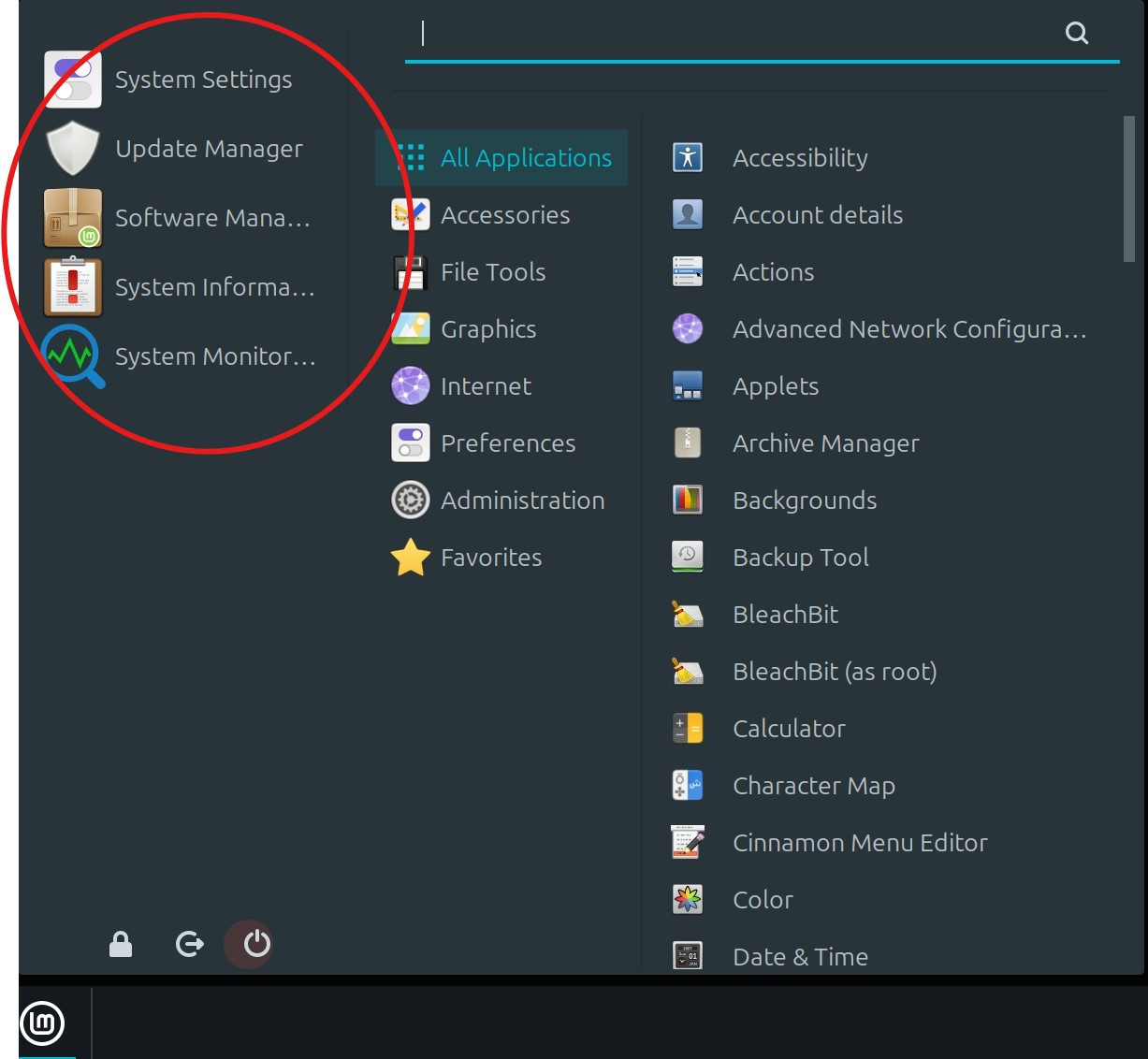Select the Favorites category
Screen dimensions: 1148x1059
[x=501, y=557]
